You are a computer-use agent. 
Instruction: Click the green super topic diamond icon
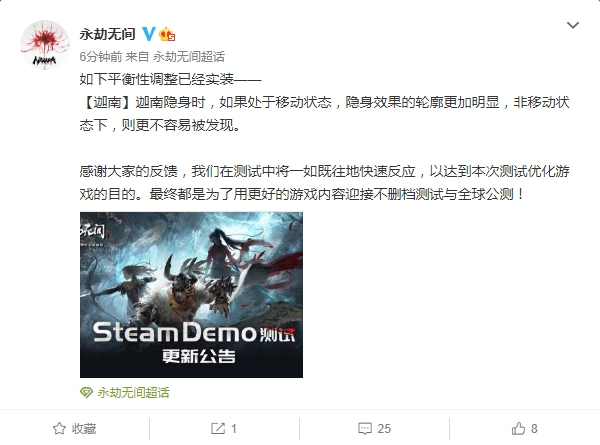click(86, 392)
